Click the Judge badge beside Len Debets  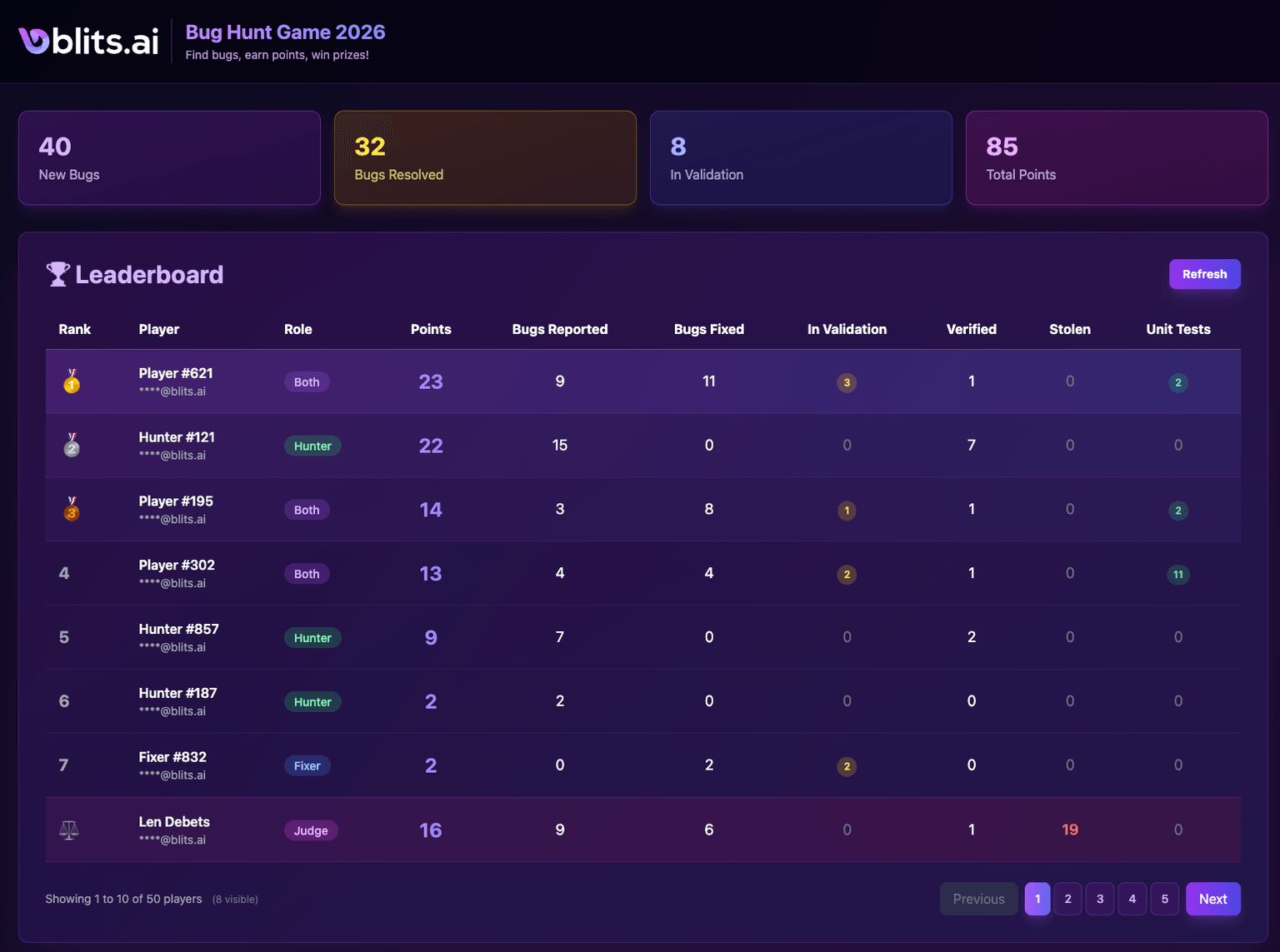(311, 830)
